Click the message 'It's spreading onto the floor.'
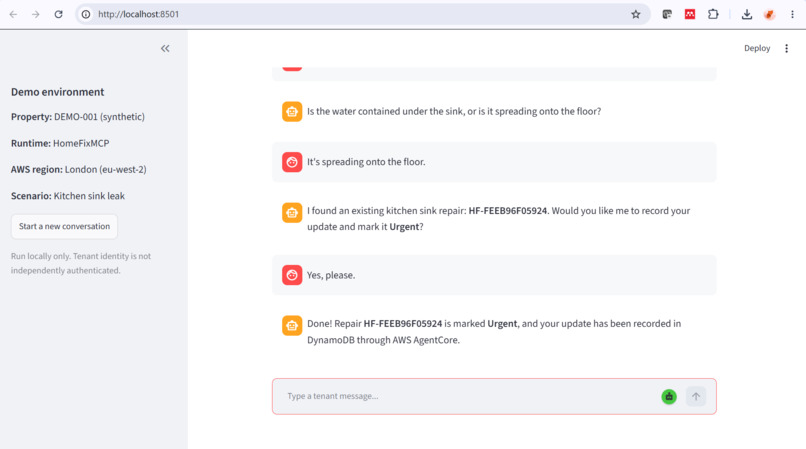Screen dimensions: 806x449 point(366,162)
